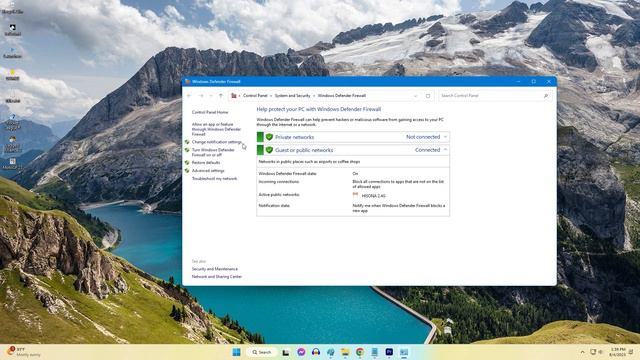Open Advanced settings link
The width and height of the screenshot is (640, 360).
tap(208, 171)
